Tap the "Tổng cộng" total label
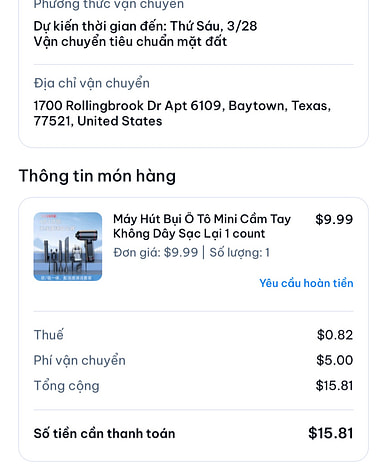387x472 pixels. pyautogui.click(x=67, y=386)
